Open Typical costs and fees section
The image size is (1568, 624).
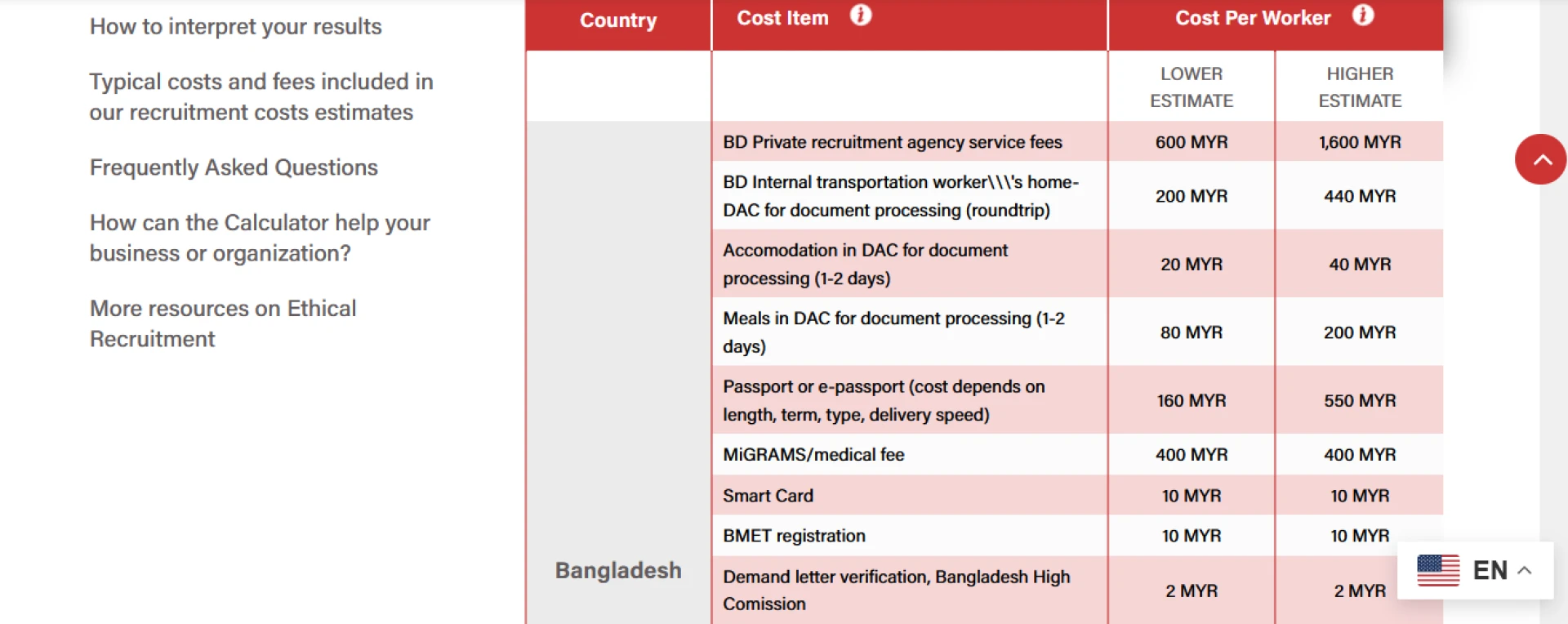261,96
